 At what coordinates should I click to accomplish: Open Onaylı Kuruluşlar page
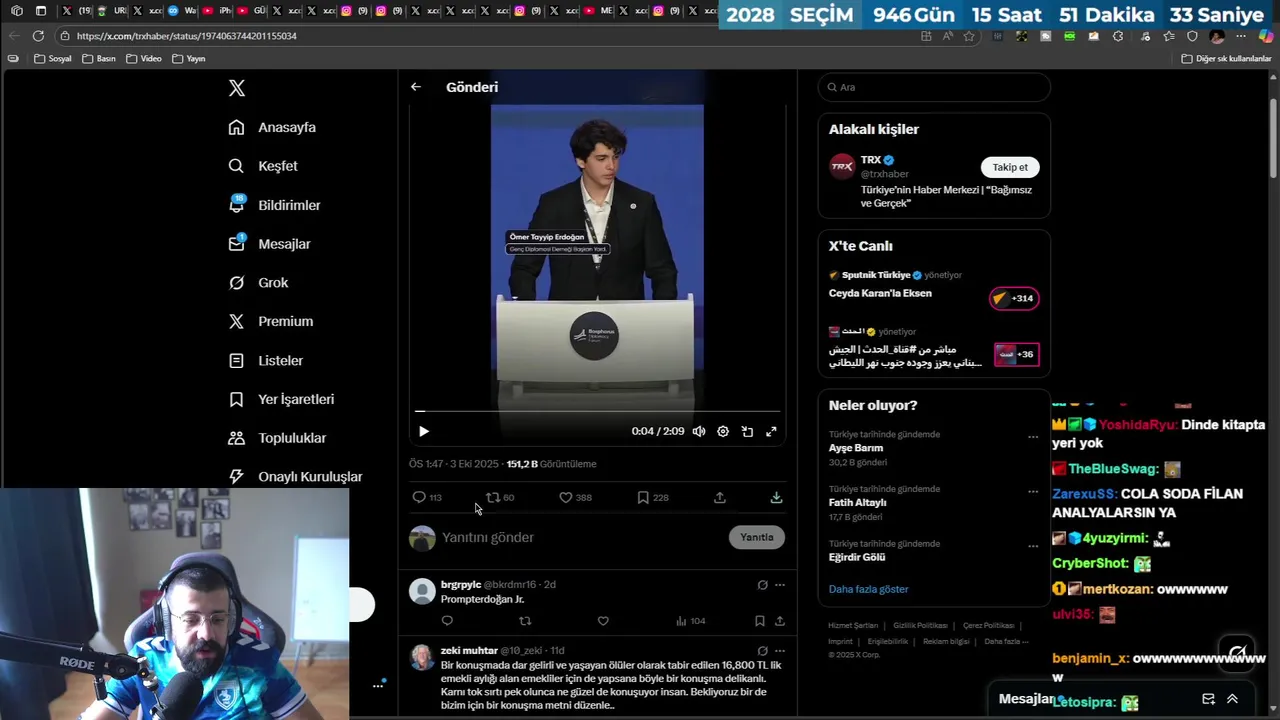point(295,477)
